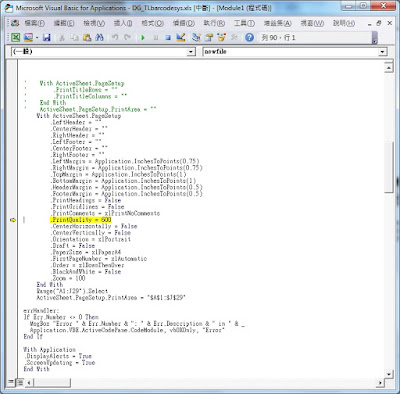Click the vertical scrollbar down arrow
The width and height of the screenshot is (400, 394).
(x=389, y=374)
